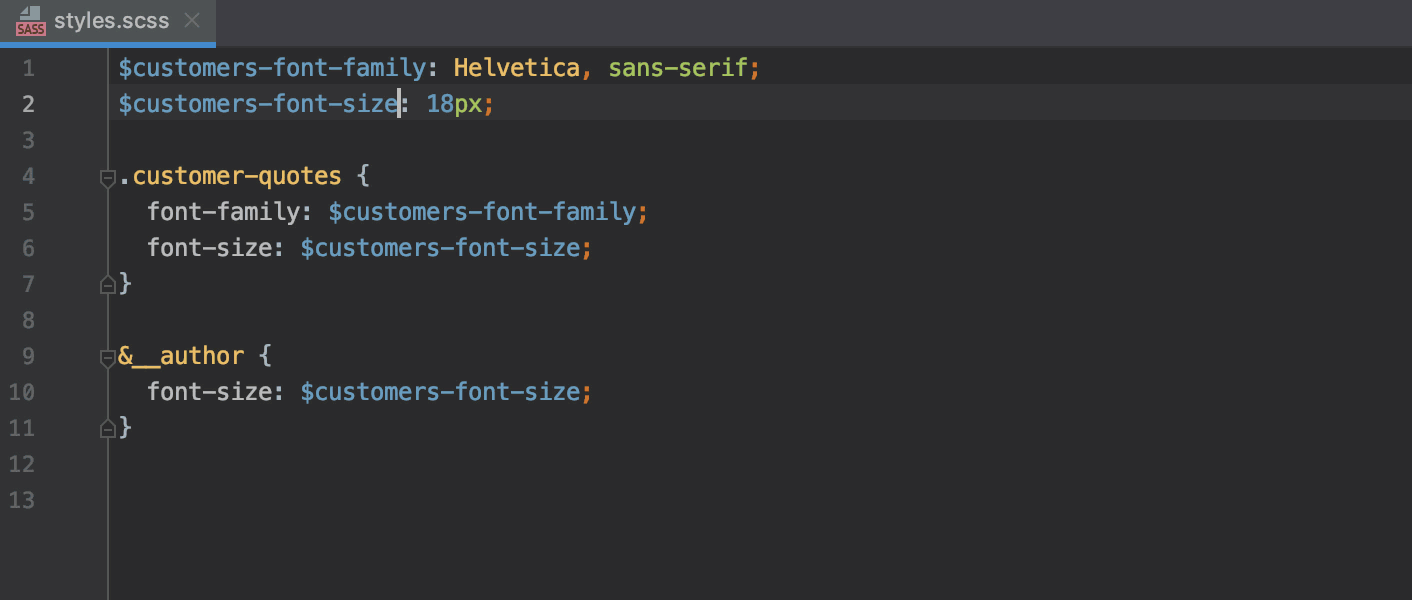The width and height of the screenshot is (1412, 600).
Task: Switch to the styles.scss editor tab
Action: click(x=110, y=20)
